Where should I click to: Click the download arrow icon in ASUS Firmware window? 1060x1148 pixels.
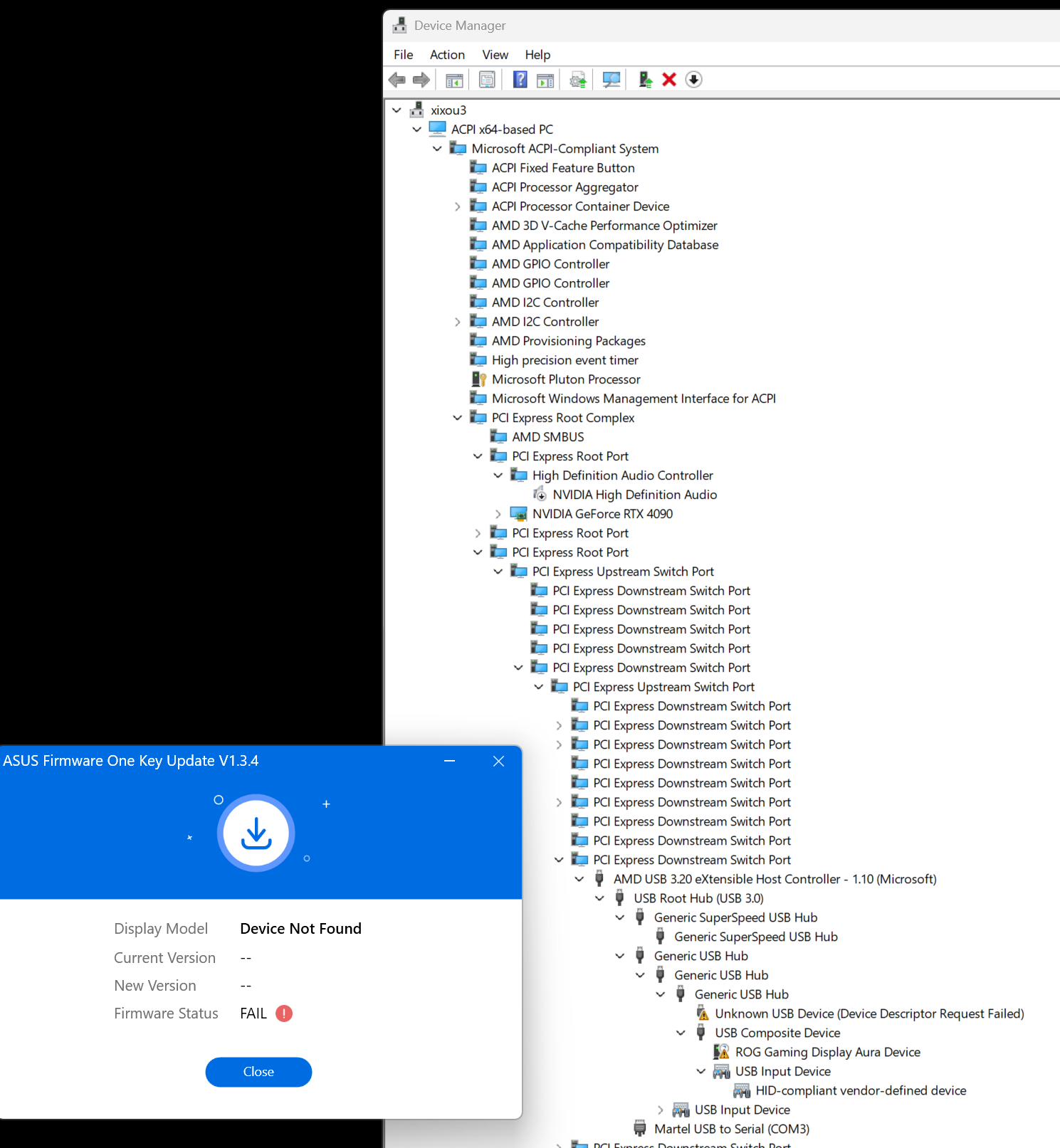[x=256, y=833]
